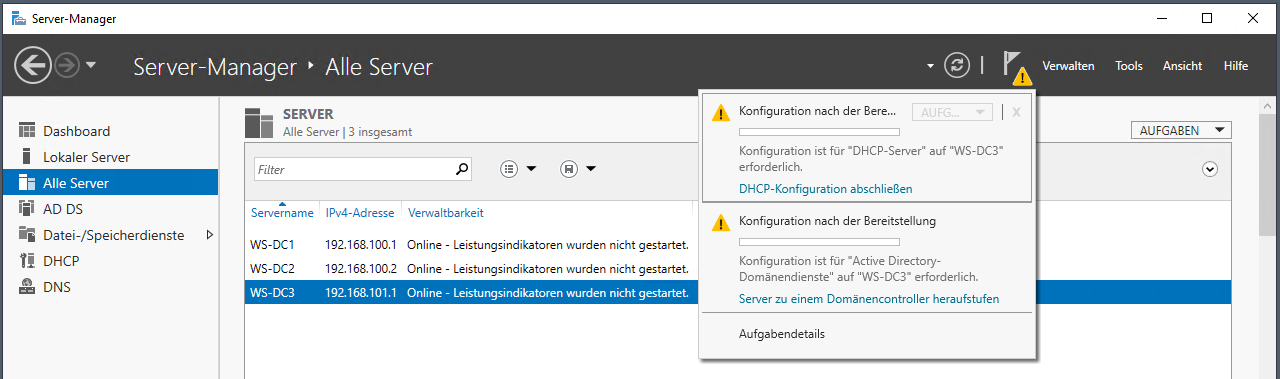1280x379 pixels.
Task: Click the Datei-/Speicherdienste icon
Action: (x=27, y=235)
